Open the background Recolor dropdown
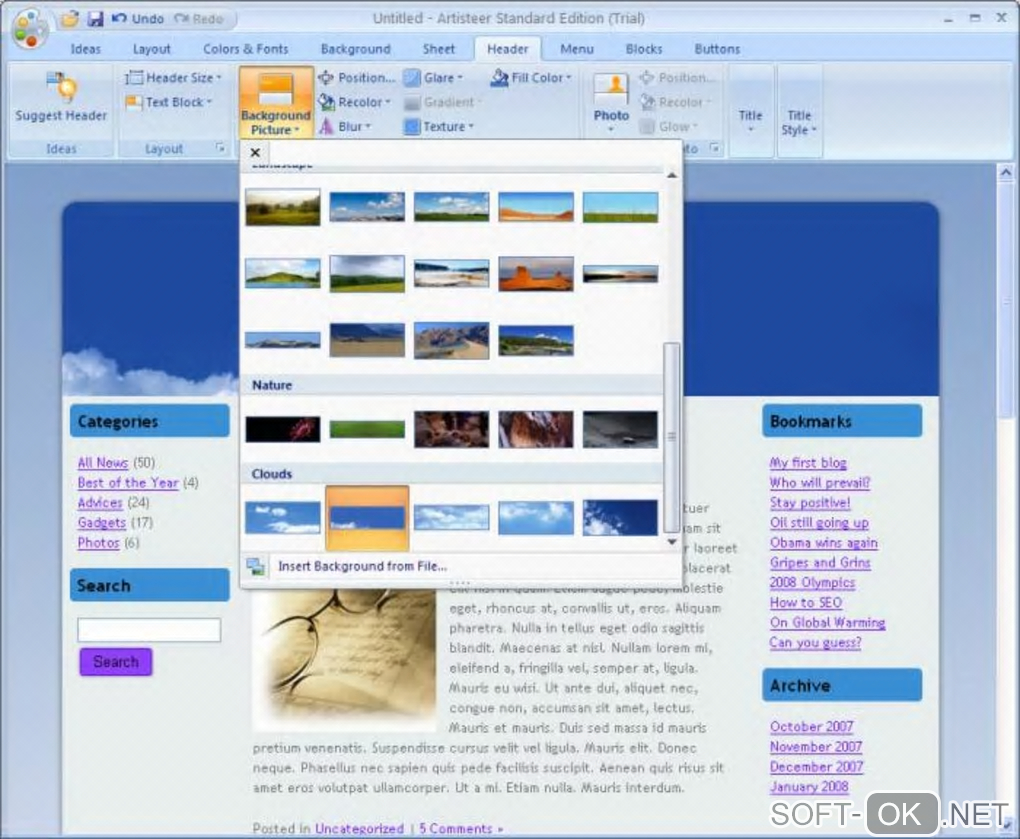 point(355,102)
